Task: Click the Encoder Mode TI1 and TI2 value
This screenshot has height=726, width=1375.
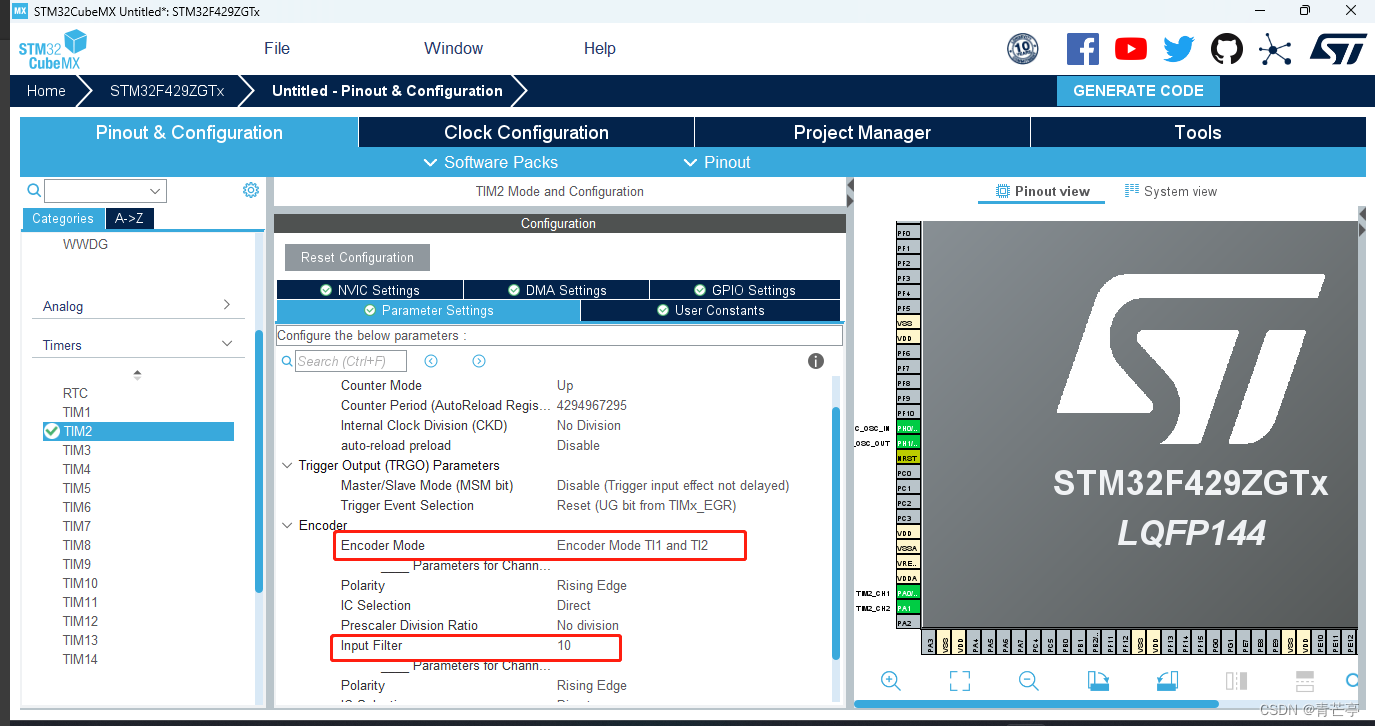Action: pos(632,546)
